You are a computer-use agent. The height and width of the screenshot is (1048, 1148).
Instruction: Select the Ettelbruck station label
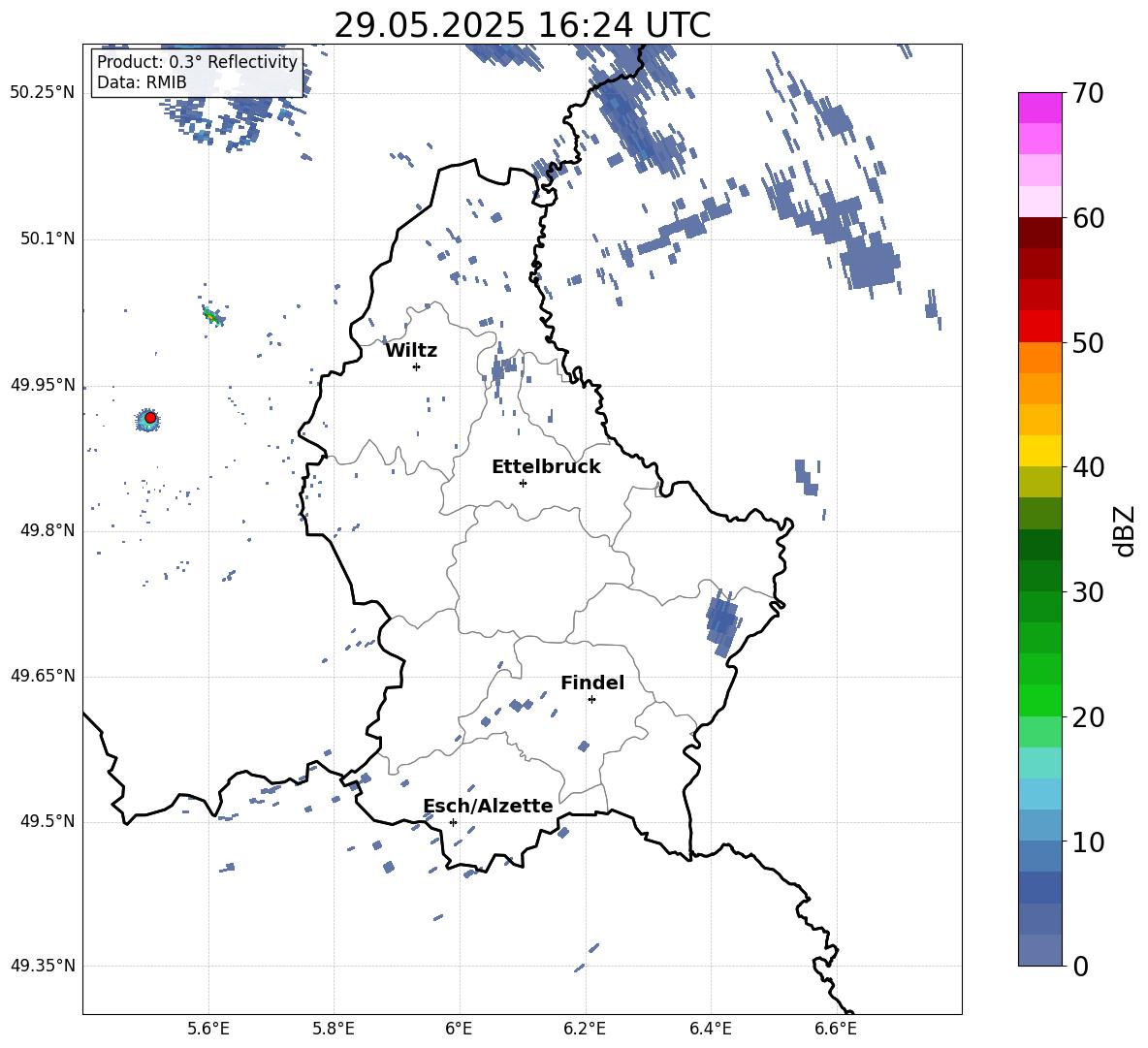546,466
